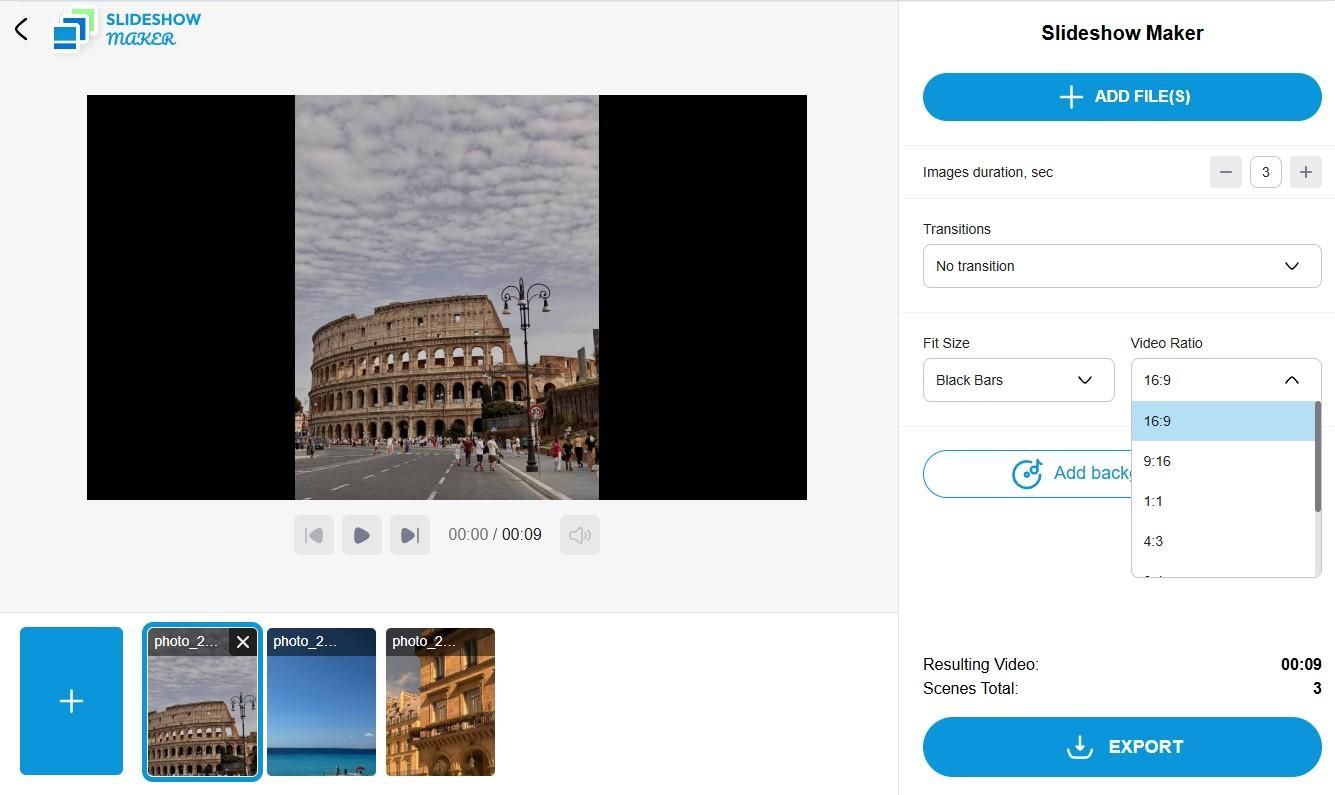Click the back arrow icon
Viewport: 1335px width, 795px height.
click(21, 29)
